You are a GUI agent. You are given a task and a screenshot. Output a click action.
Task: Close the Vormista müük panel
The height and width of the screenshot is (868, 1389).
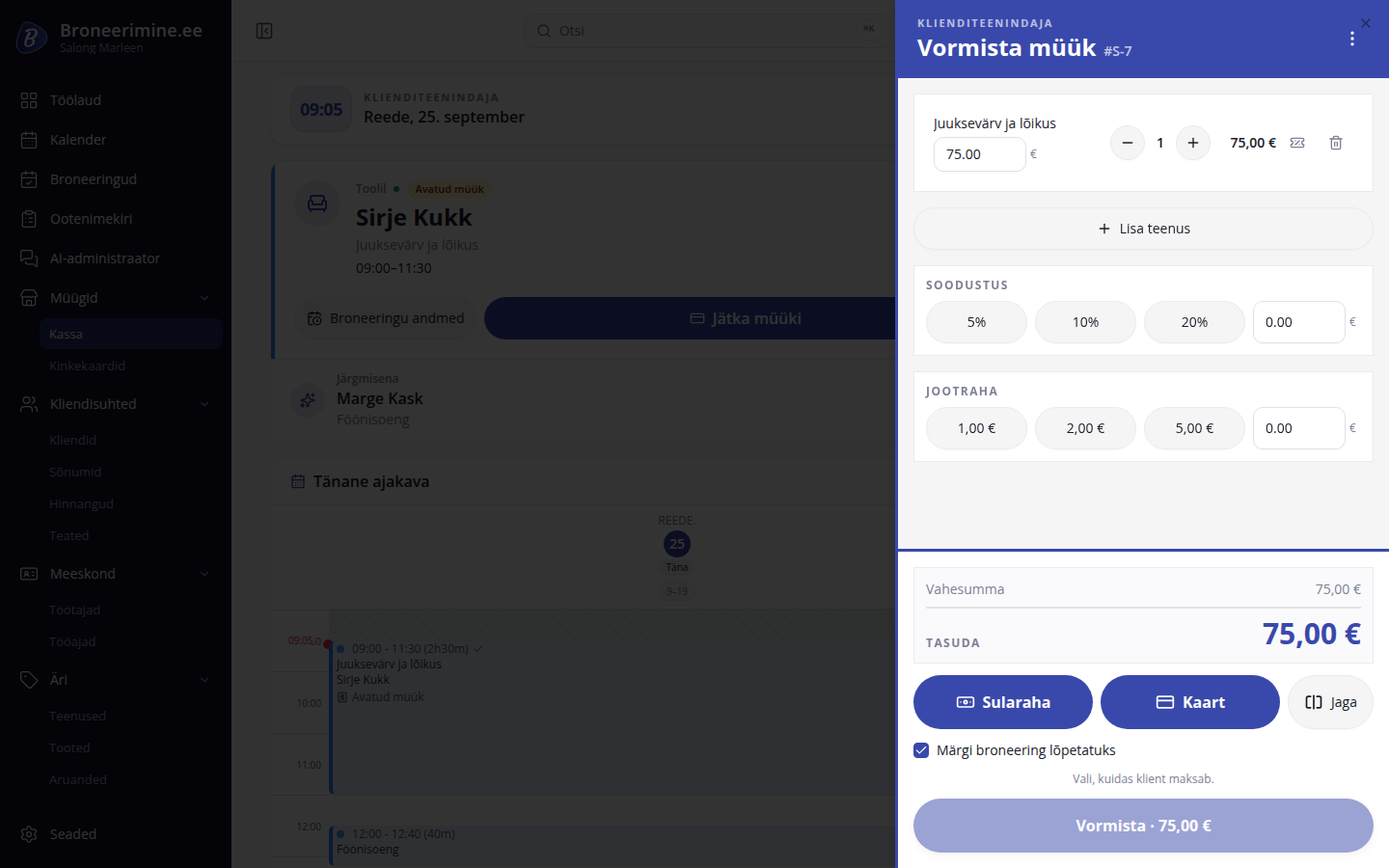1366,23
